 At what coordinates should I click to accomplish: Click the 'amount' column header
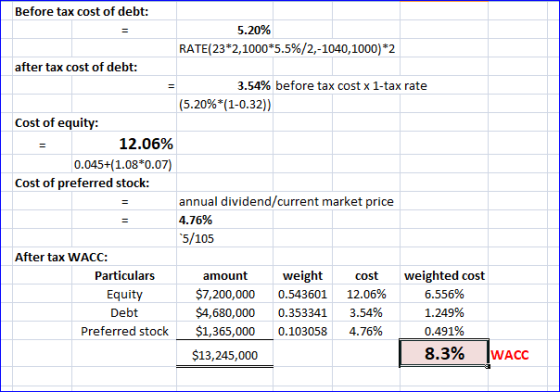[225, 276]
